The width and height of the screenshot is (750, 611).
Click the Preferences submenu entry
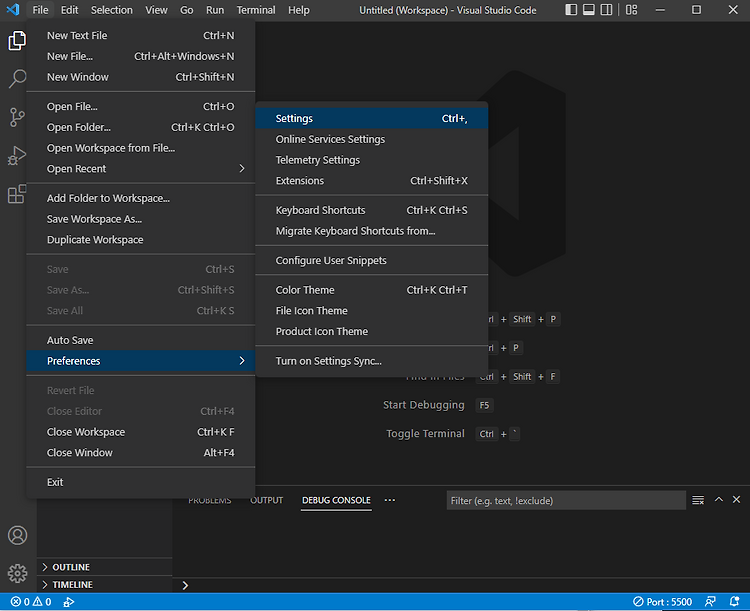(x=141, y=361)
